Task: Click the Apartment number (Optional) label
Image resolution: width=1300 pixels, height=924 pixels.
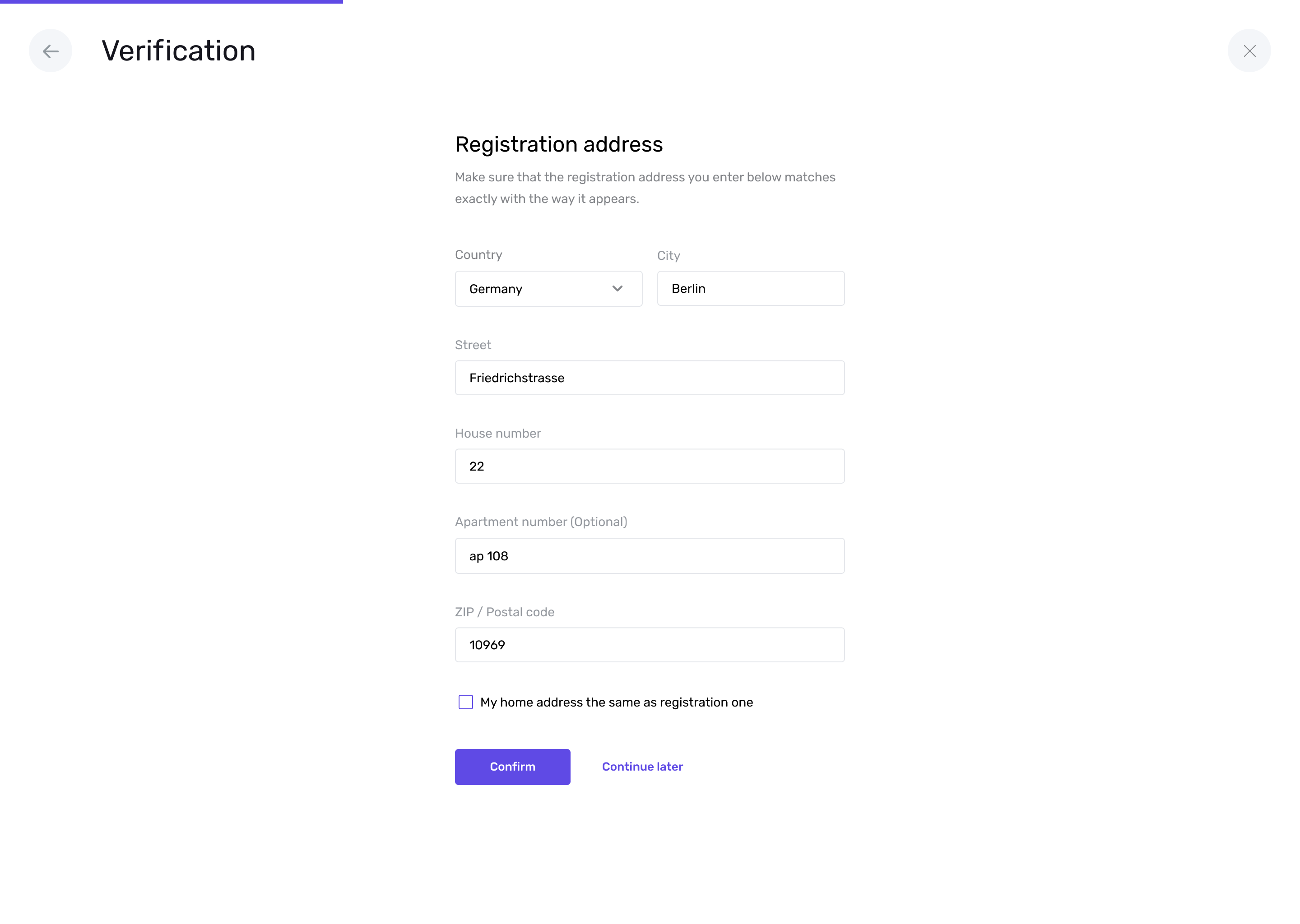Action: pyautogui.click(x=541, y=522)
